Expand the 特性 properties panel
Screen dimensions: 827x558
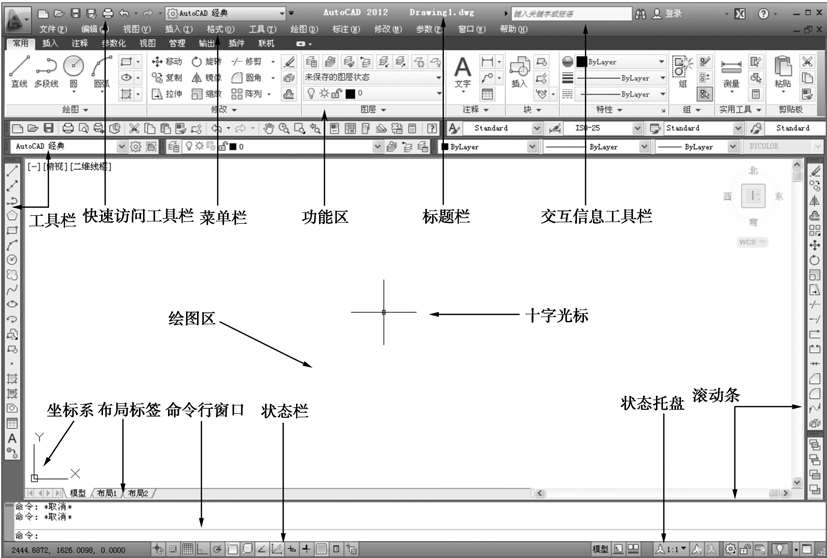(609, 110)
